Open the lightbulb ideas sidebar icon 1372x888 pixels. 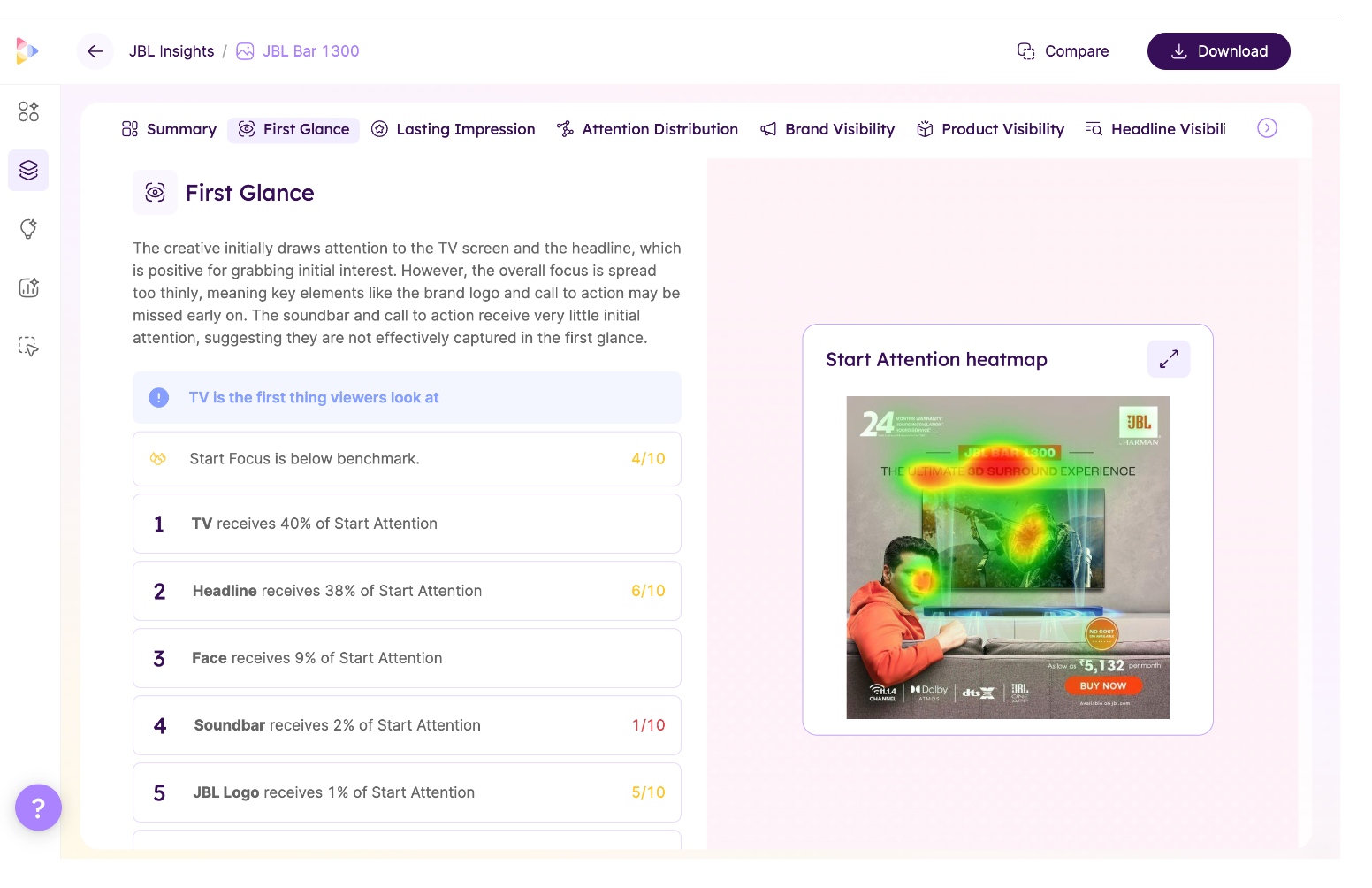coord(28,229)
